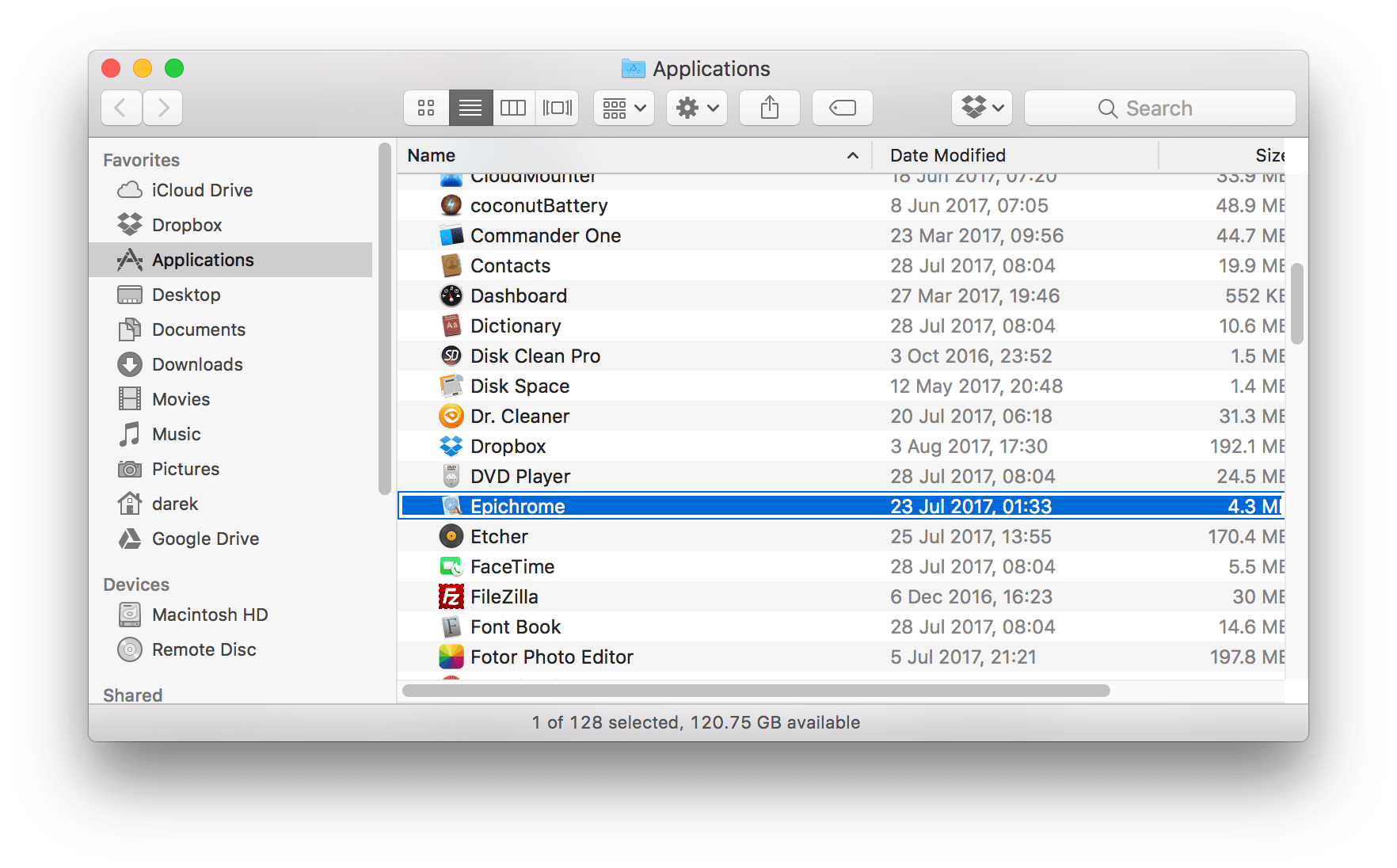Click the Disk Clean Pro icon

(451, 356)
